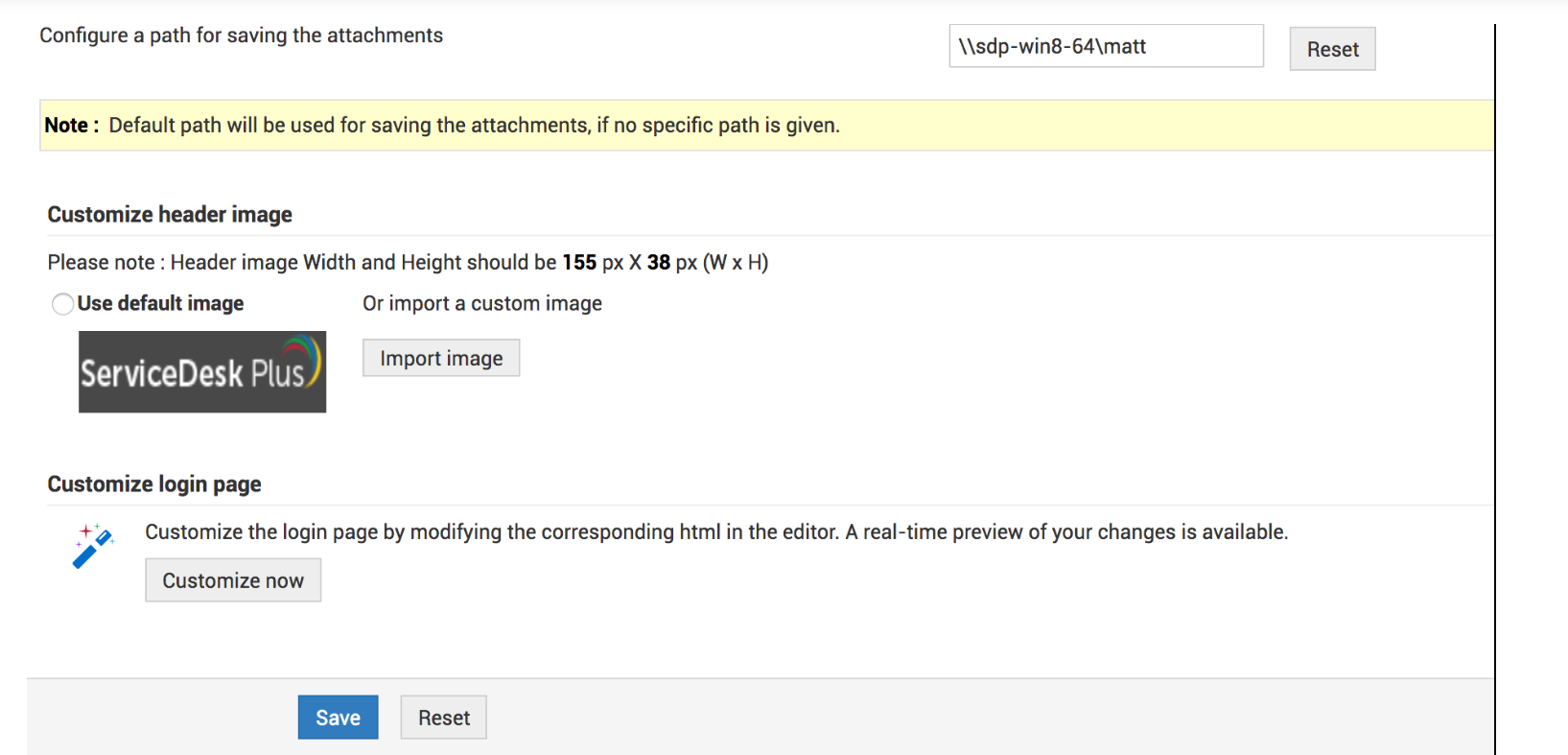Select the Use default image radio button
The width and height of the screenshot is (1568, 755).
(63, 304)
